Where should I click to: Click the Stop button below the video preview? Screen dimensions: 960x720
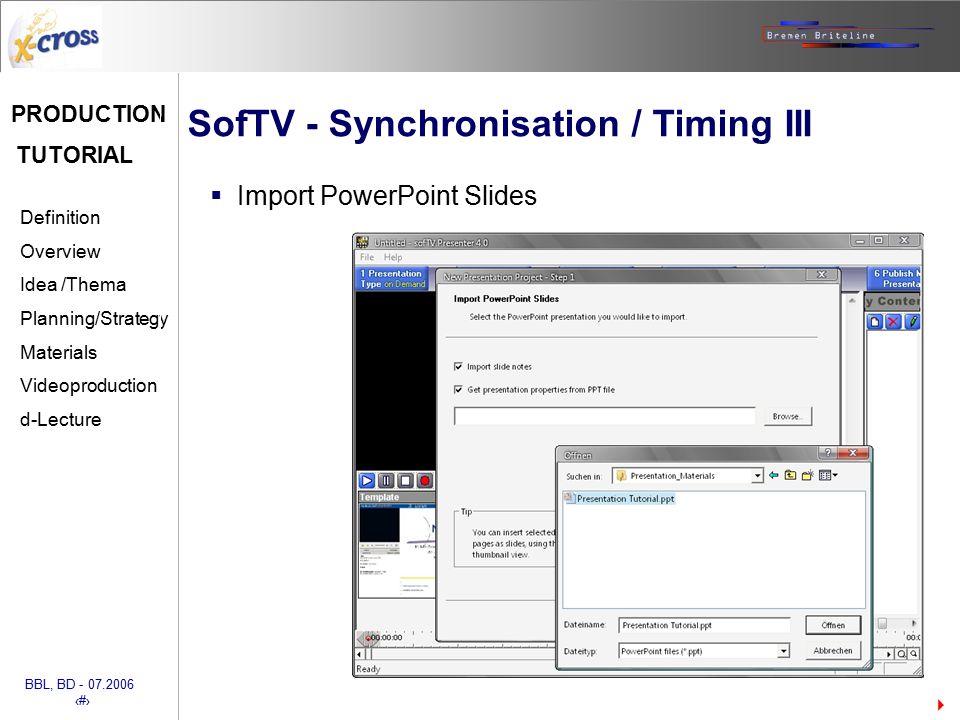[405, 481]
